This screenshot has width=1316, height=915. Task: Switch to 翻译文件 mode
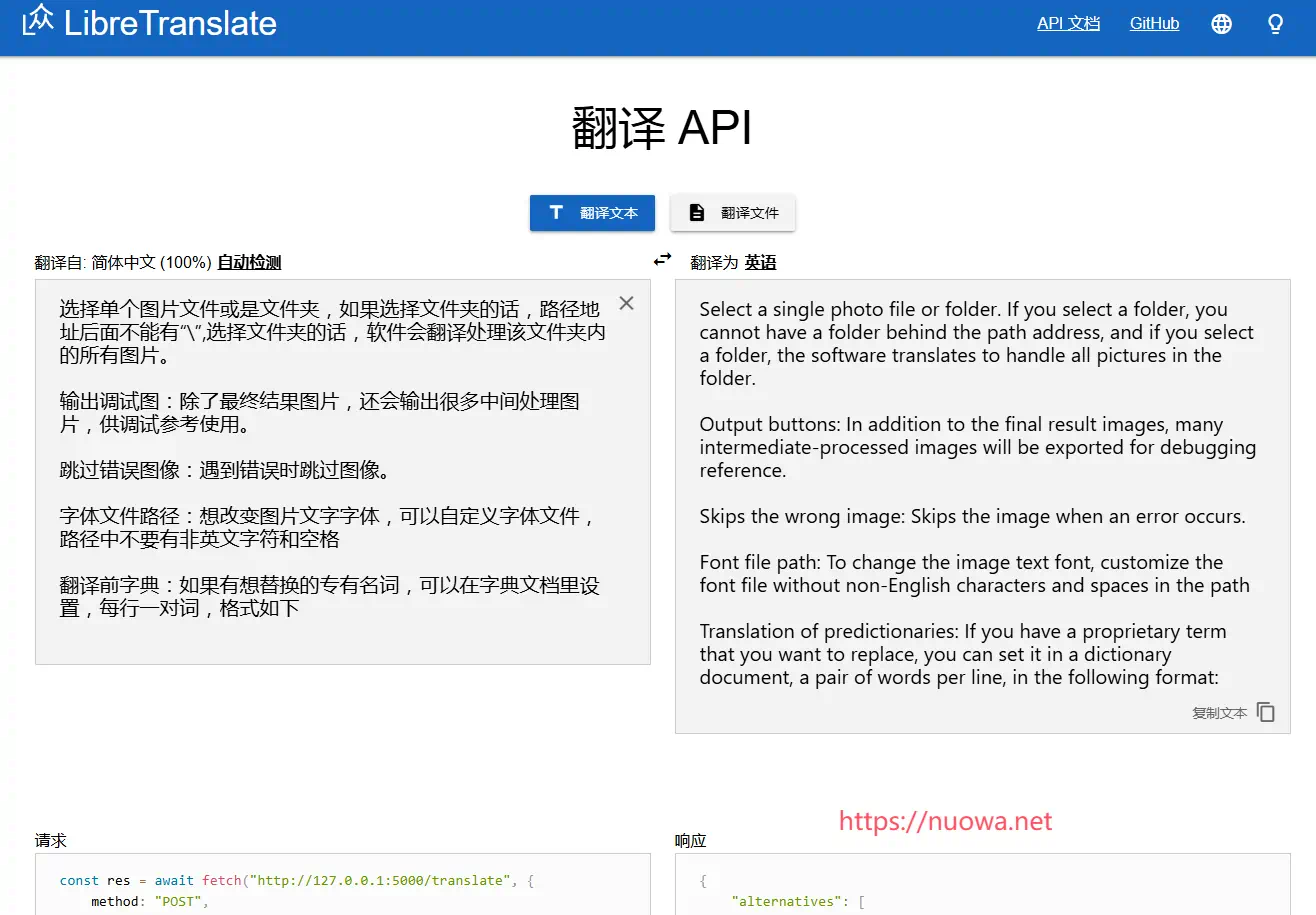732,213
